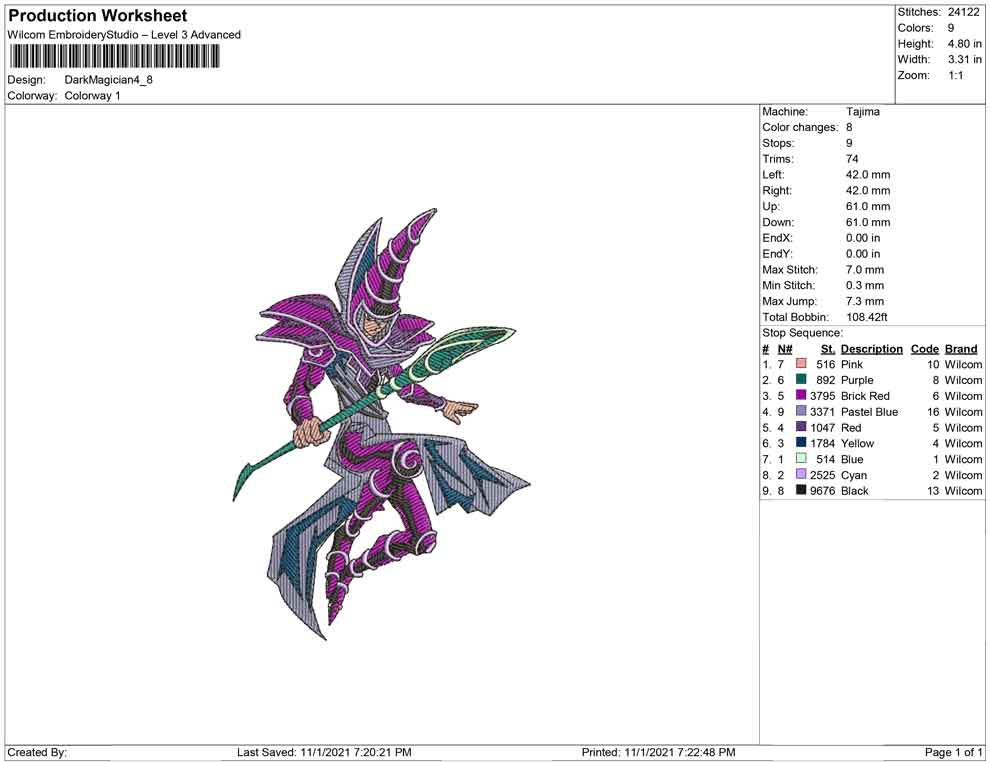This screenshot has width=990, height=762.
Task: Click the 'Printed: 11/1/2021 7:22:48 PM' text
Action: coord(659,752)
